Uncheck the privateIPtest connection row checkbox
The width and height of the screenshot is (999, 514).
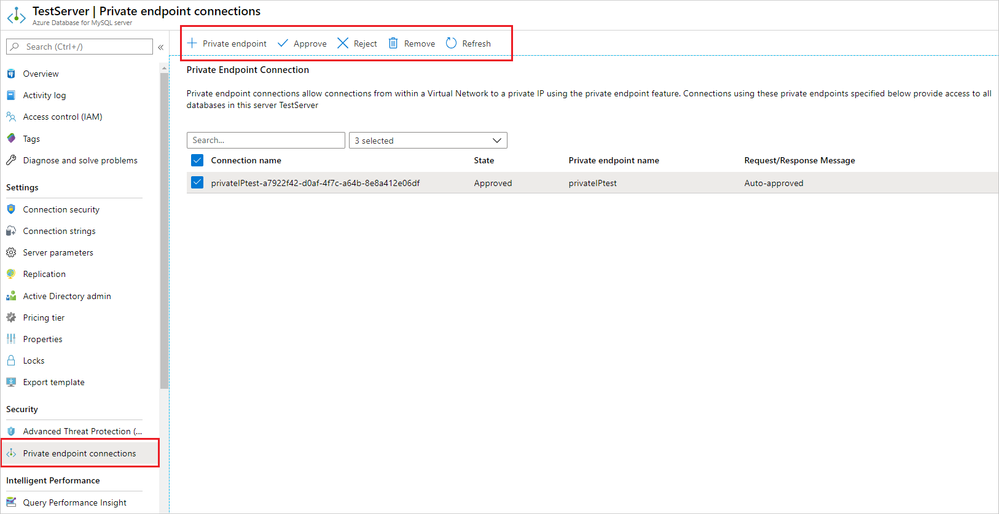point(197,183)
